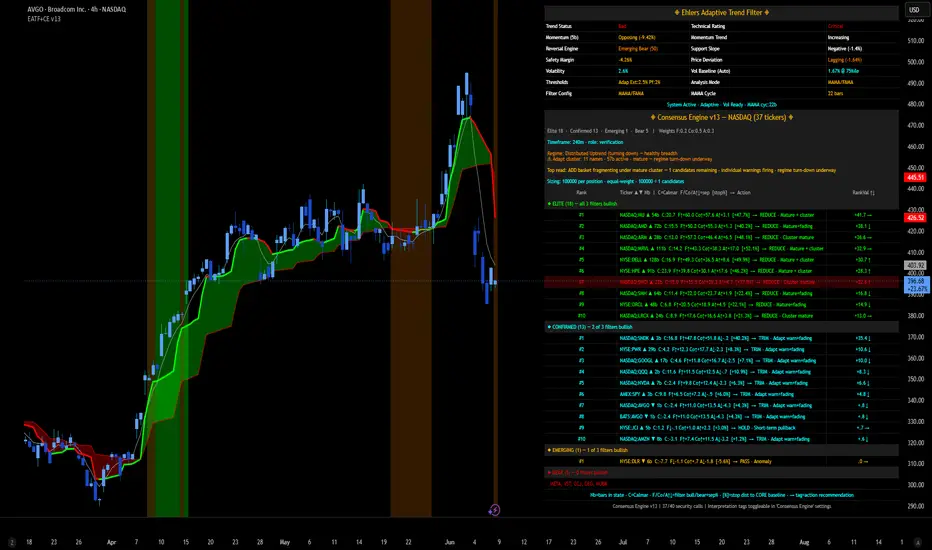Click the NASDAQ:SNDK confirmed row
932x550 pixels.
(x=721, y=338)
